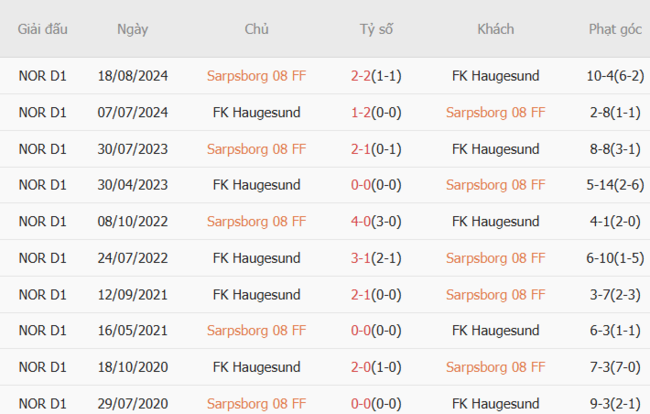Open the 2-2 score from 18/08/2024

pyautogui.click(x=362, y=75)
